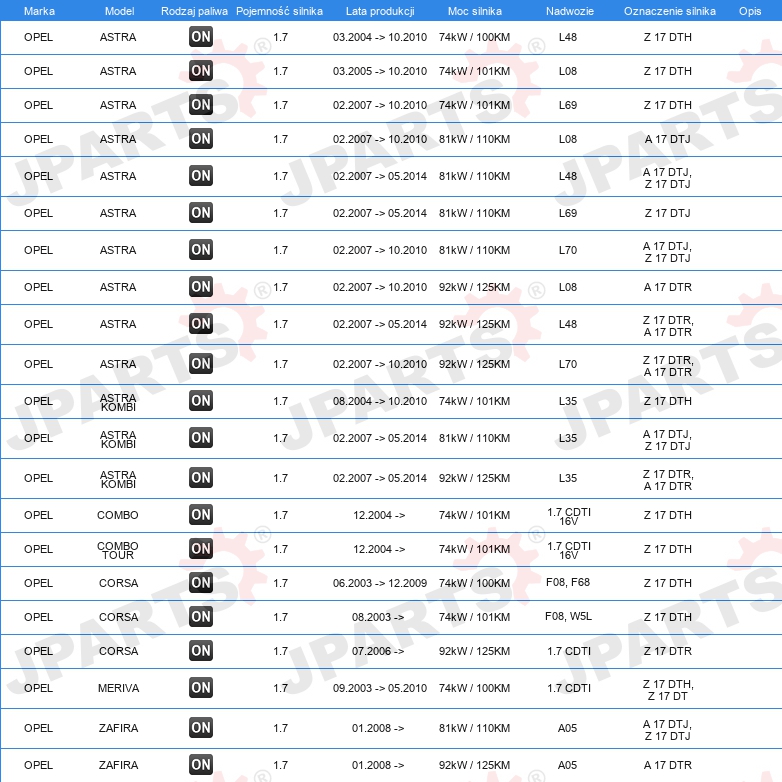Select 'L48' in the Astra 03.2004 row
782x782 pixels.
click(x=568, y=37)
